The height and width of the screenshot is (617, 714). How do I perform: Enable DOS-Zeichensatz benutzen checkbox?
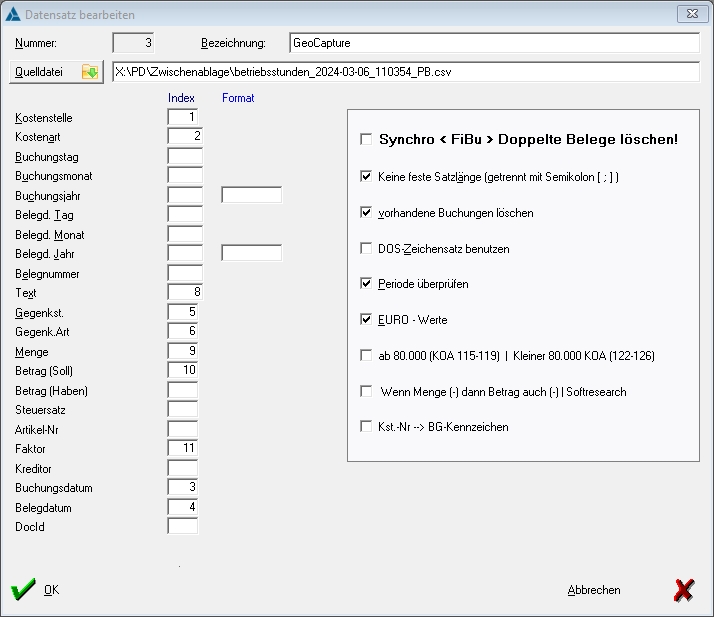[x=366, y=248]
